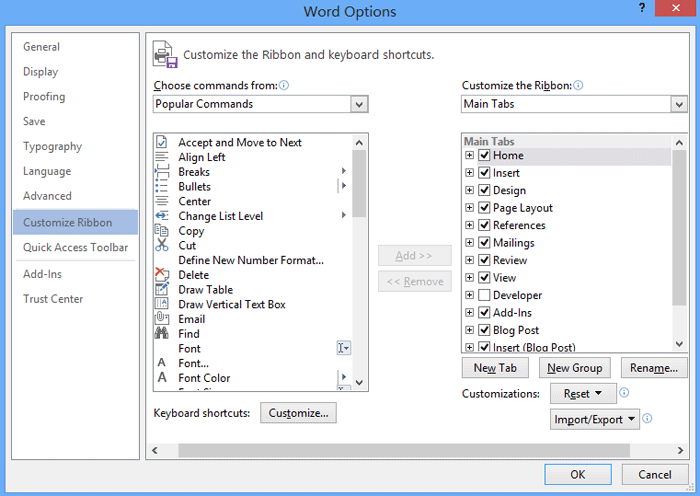
Task: Uncheck the Blog Post checkbox
Action: 484,329
